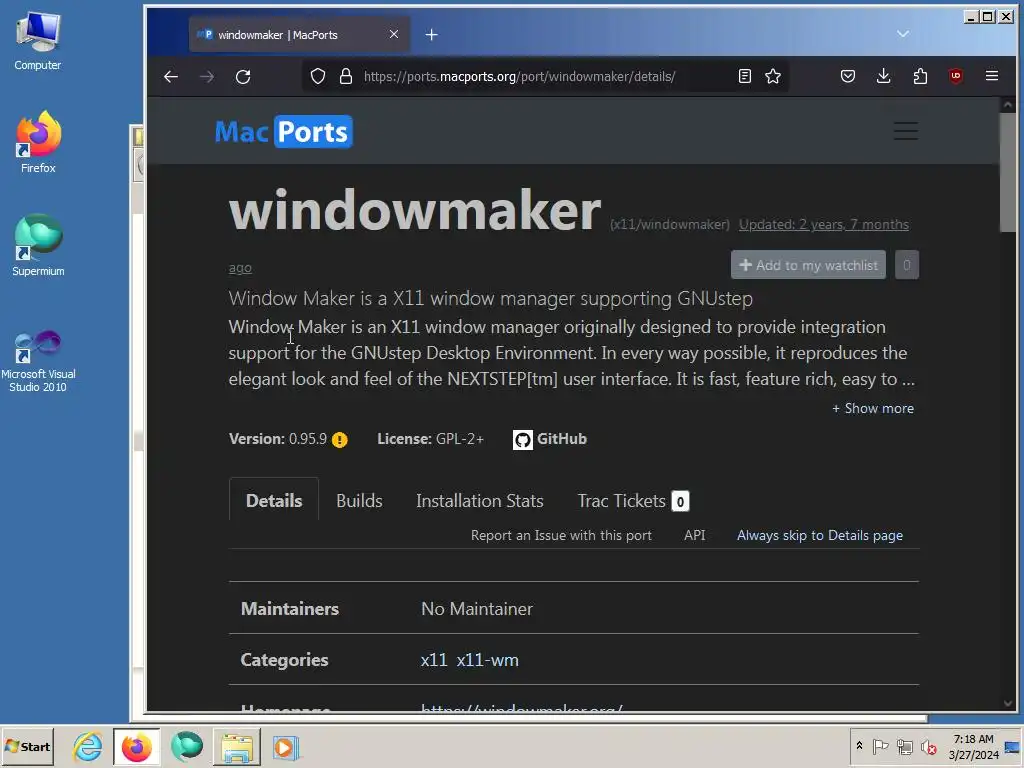Go back to the previous page in Firefox
1024x768 pixels.
coord(171,76)
